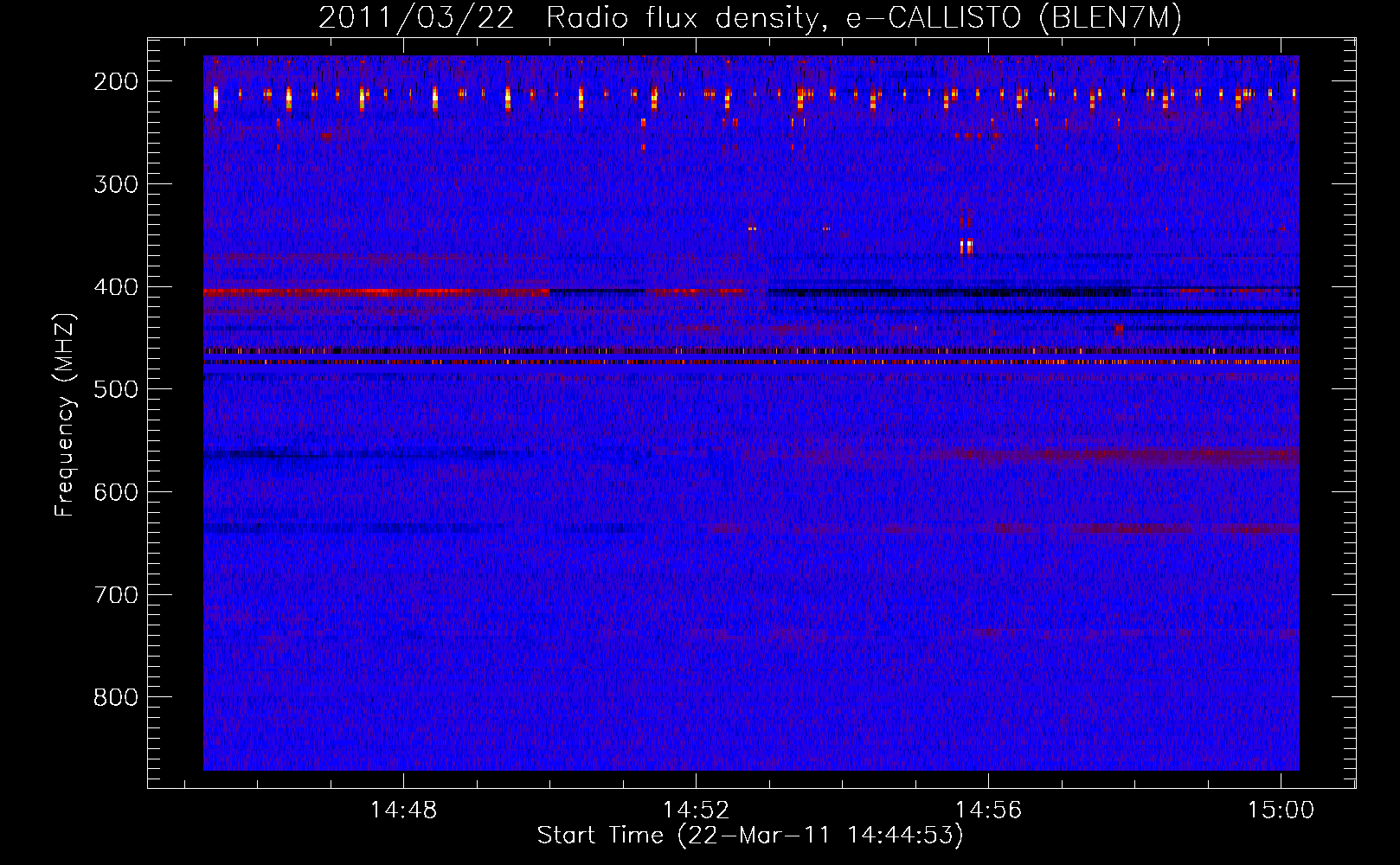Select the 700 frequency tick label
Screen dimensions: 1400x865
click(115, 595)
